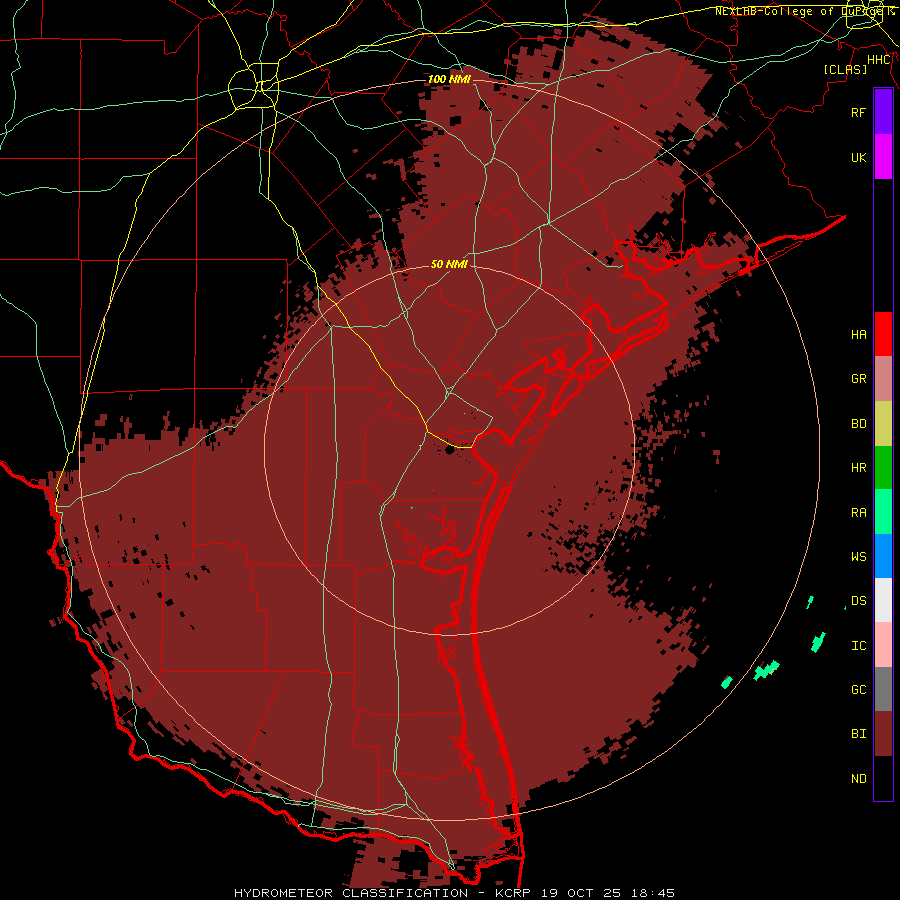Select the GR pink legend swatch
This screenshot has width=900, height=900.
(883, 379)
